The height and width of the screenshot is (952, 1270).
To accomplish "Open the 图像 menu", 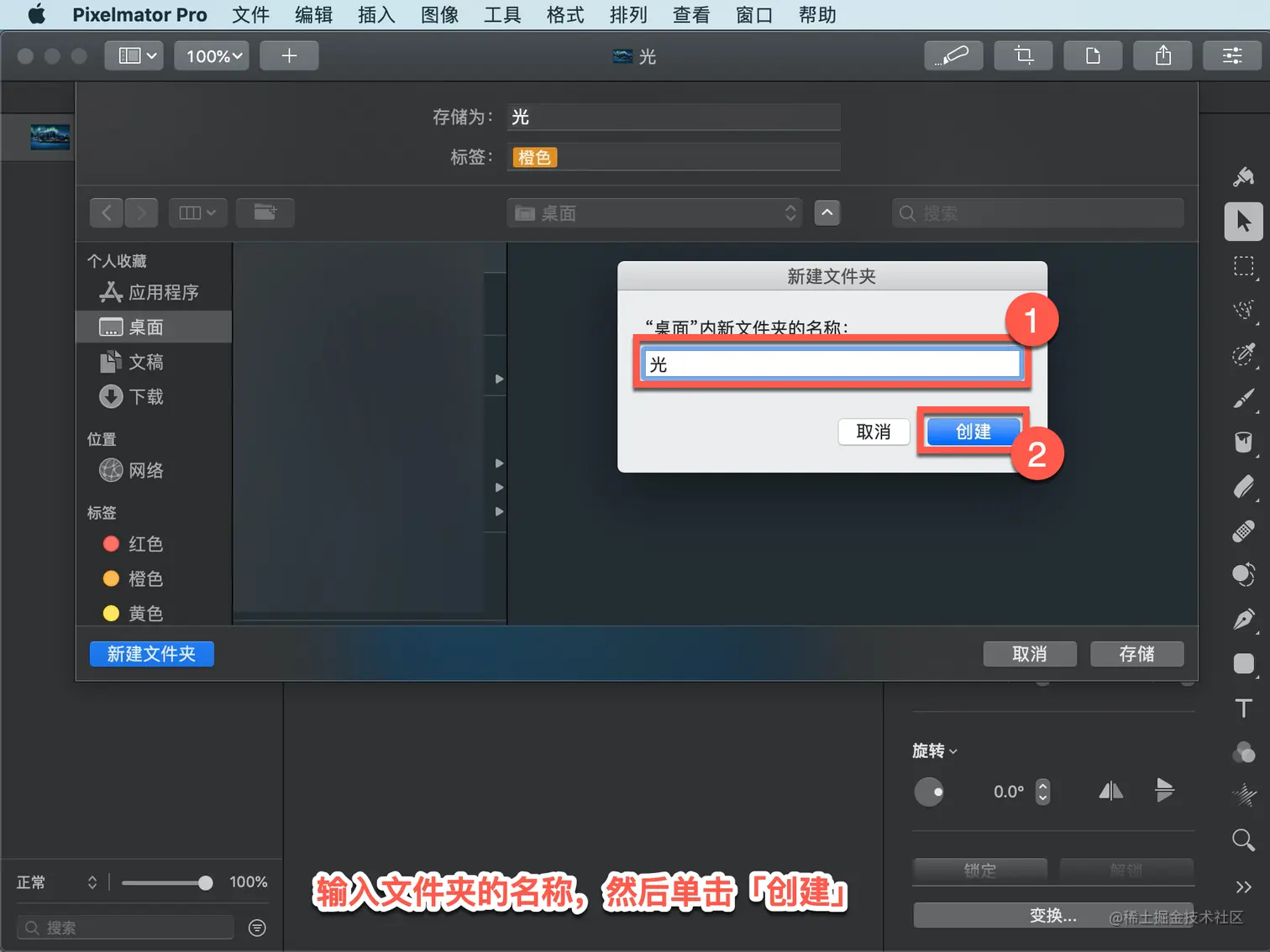I will (x=439, y=15).
